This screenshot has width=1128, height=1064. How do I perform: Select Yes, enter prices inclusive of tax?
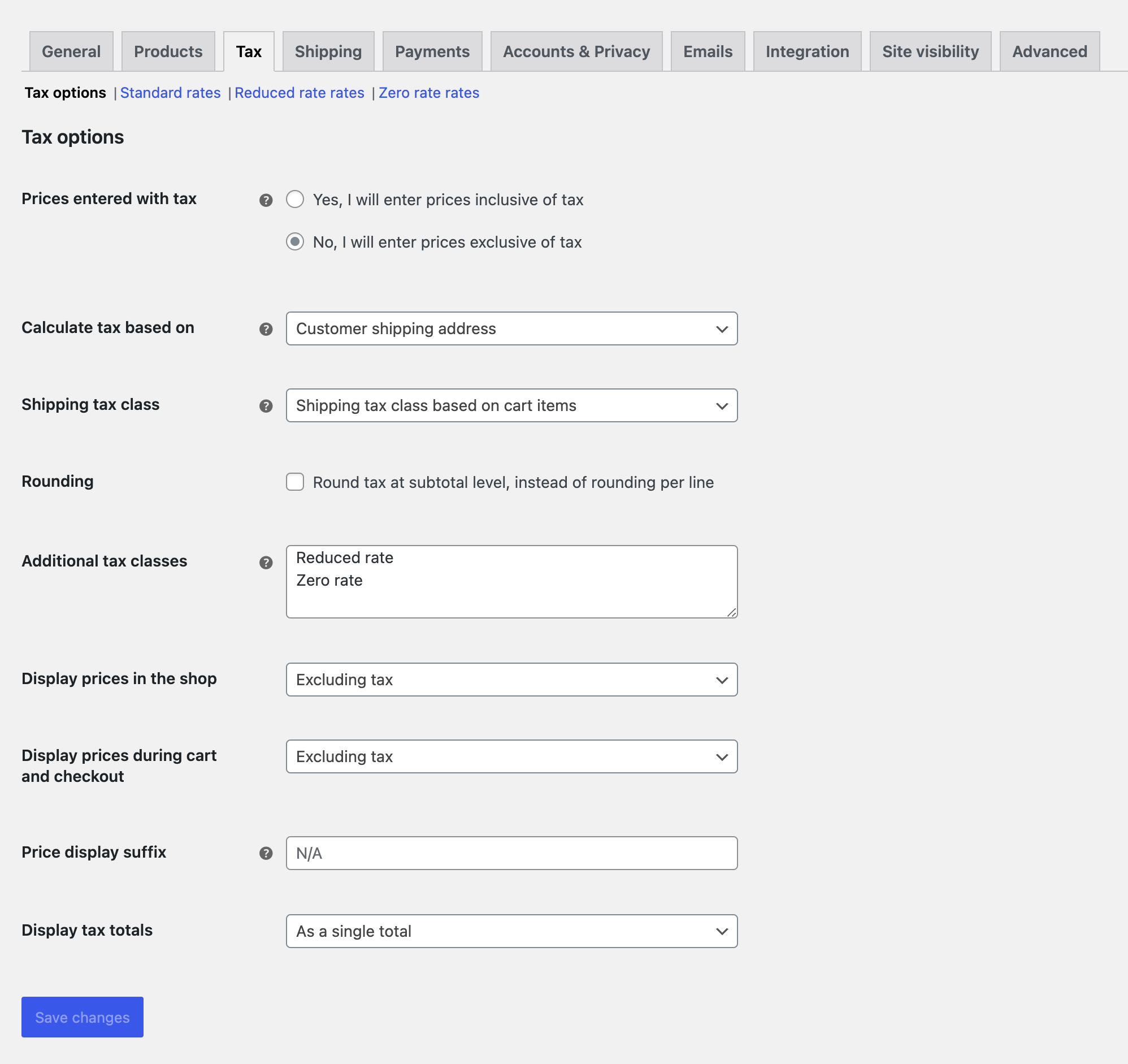point(295,199)
